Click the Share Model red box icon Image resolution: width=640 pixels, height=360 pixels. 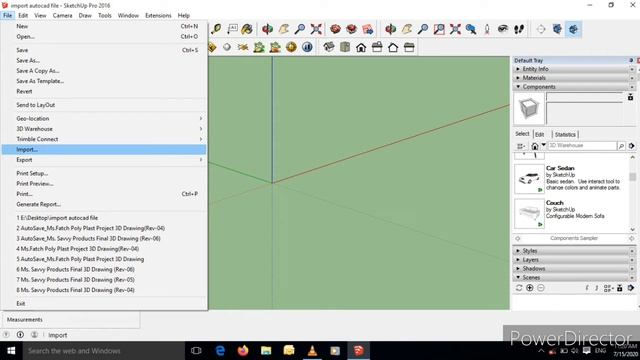pyautogui.click(x=351, y=29)
